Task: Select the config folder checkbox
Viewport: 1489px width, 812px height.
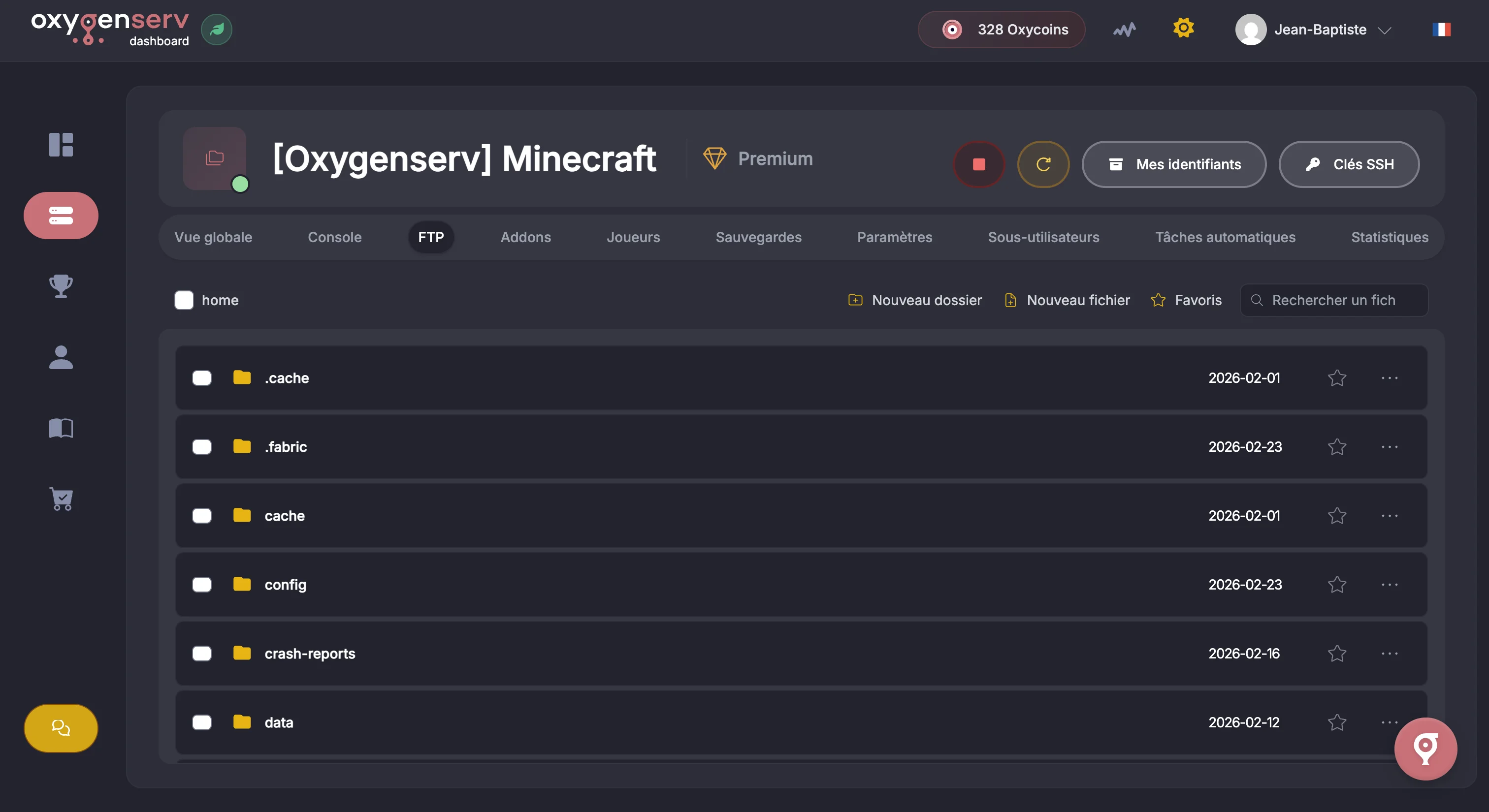Action: click(x=202, y=585)
